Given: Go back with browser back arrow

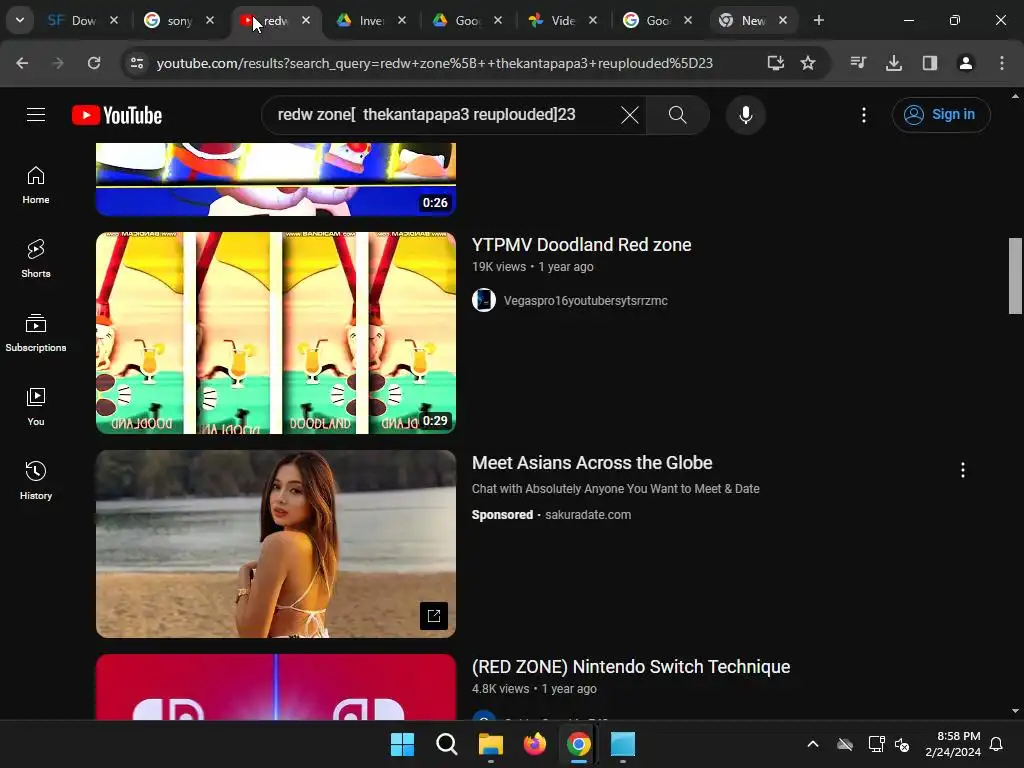Looking at the screenshot, I should [x=22, y=63].
